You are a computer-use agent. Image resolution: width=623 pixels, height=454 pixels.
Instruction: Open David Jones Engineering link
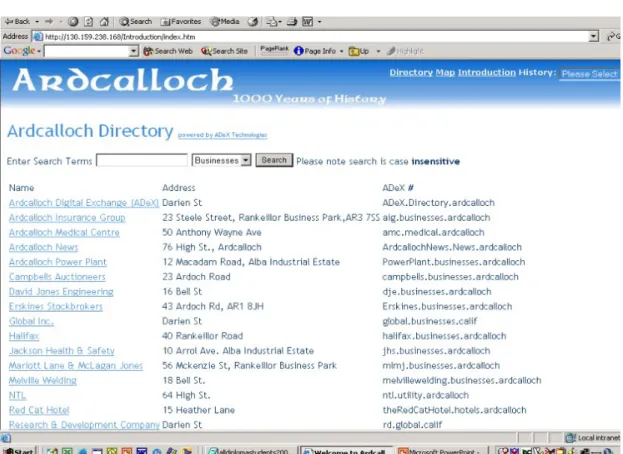pyautogui.click(x=61, y=292)
